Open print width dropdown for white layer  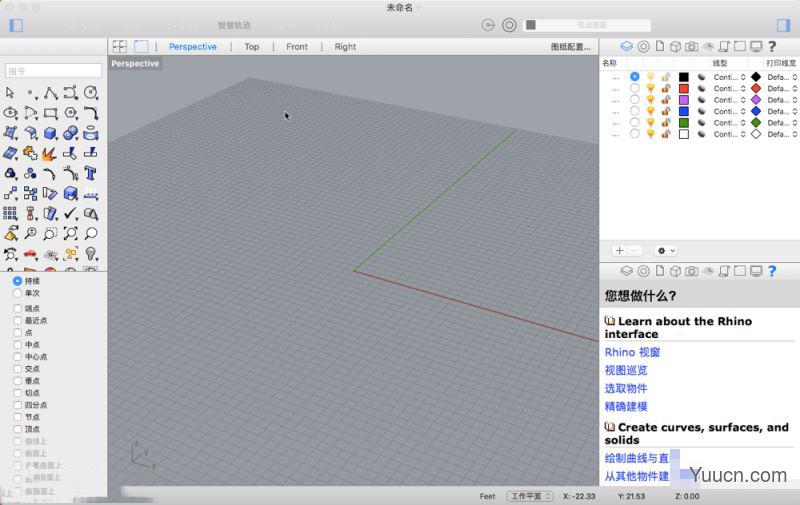point(782,134)
